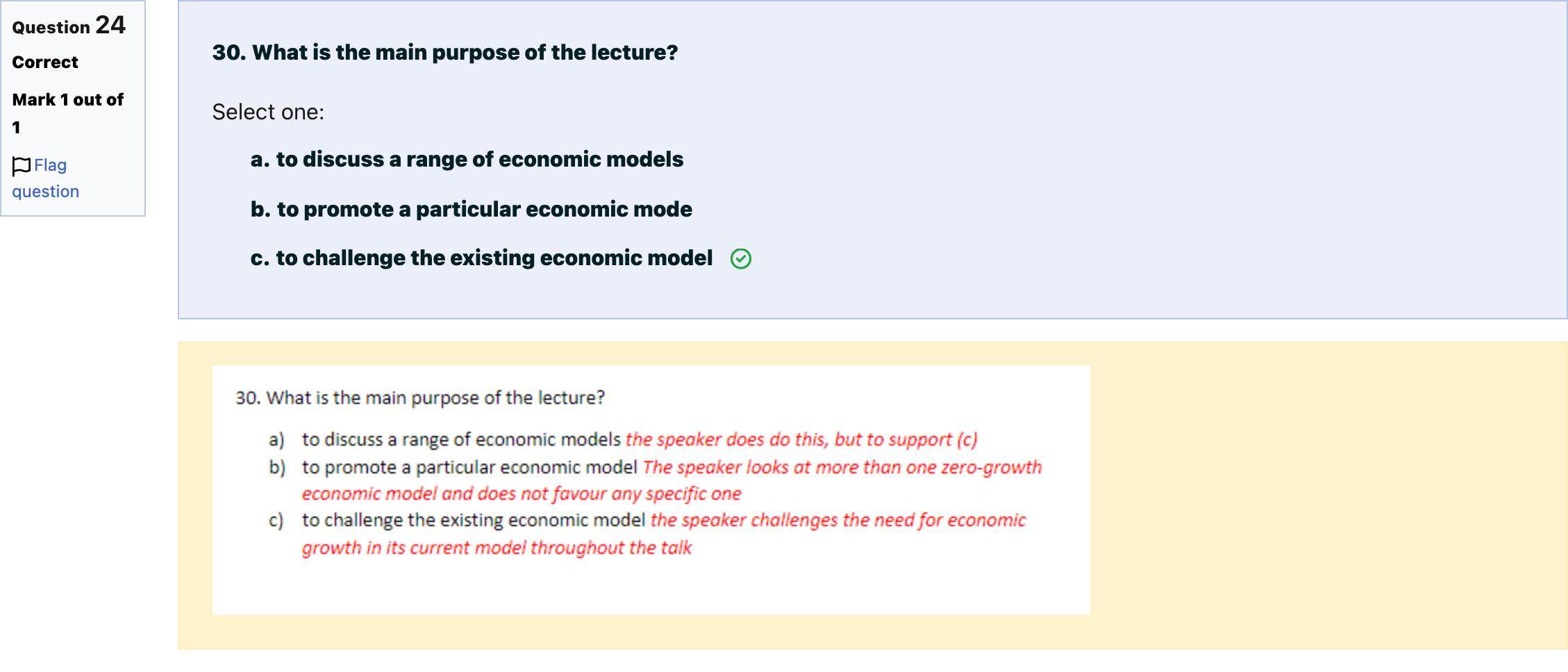The width and height of the screenshot is (1568, 672).
Task: Click the green correct checkmark icon
Action: point(741,259)
